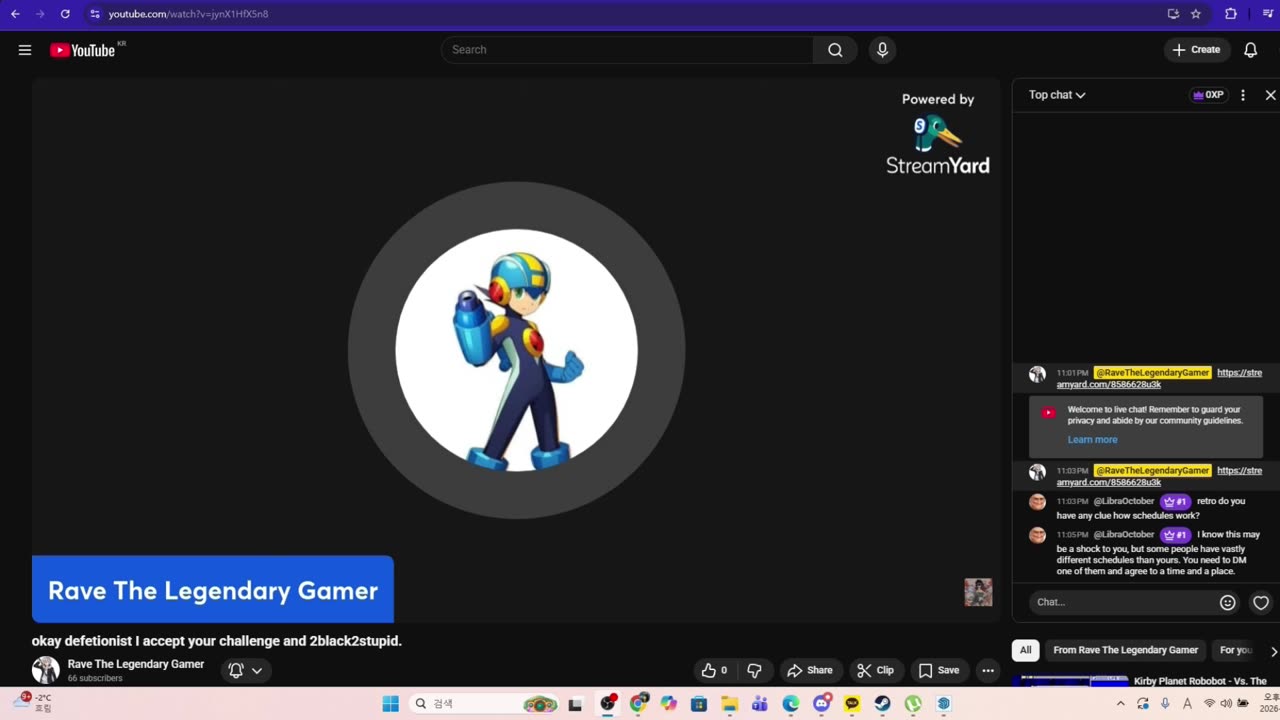
Task: Click the chat message input box
Action: pos(1121,602)
